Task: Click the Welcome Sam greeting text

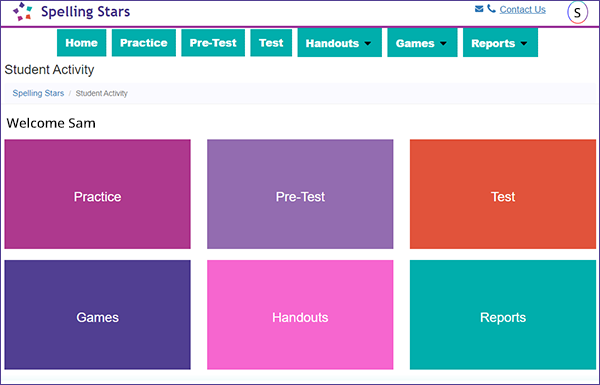Action: [x=51, y=123]
